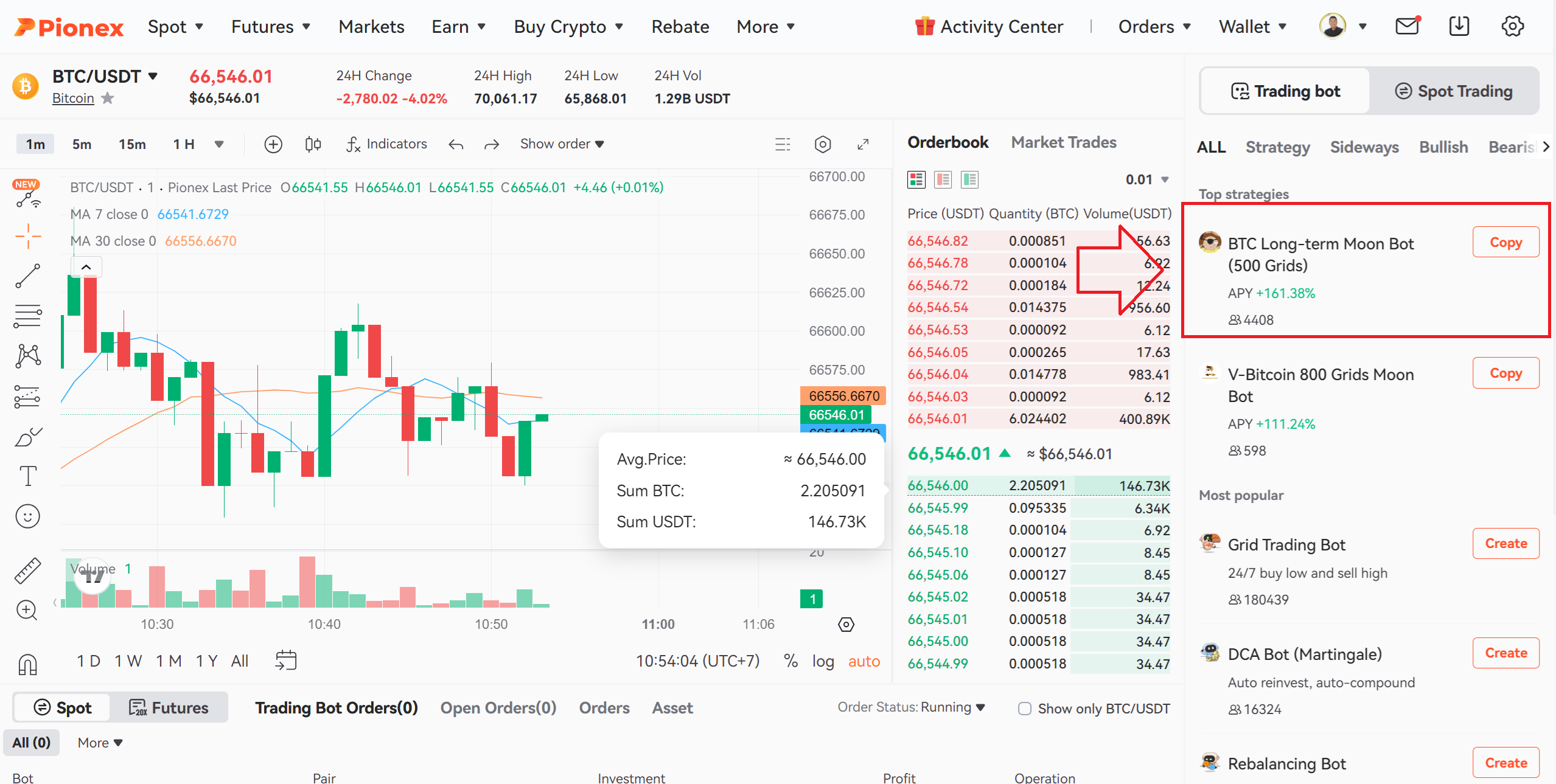The width and height of the screenshot is (1556, 784).
Task: Select the crosshair cursor tool
Action: tap(28, 236)
